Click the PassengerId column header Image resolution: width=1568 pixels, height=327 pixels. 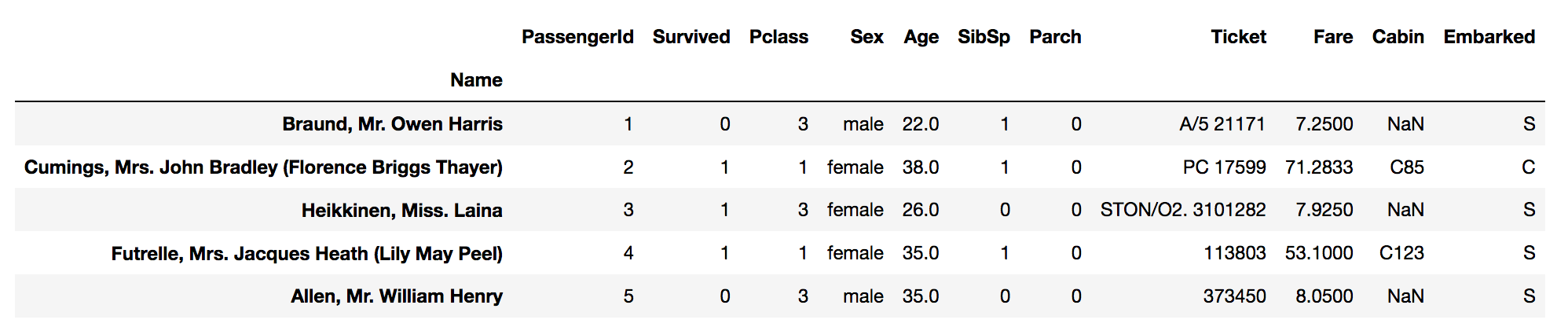577,37
